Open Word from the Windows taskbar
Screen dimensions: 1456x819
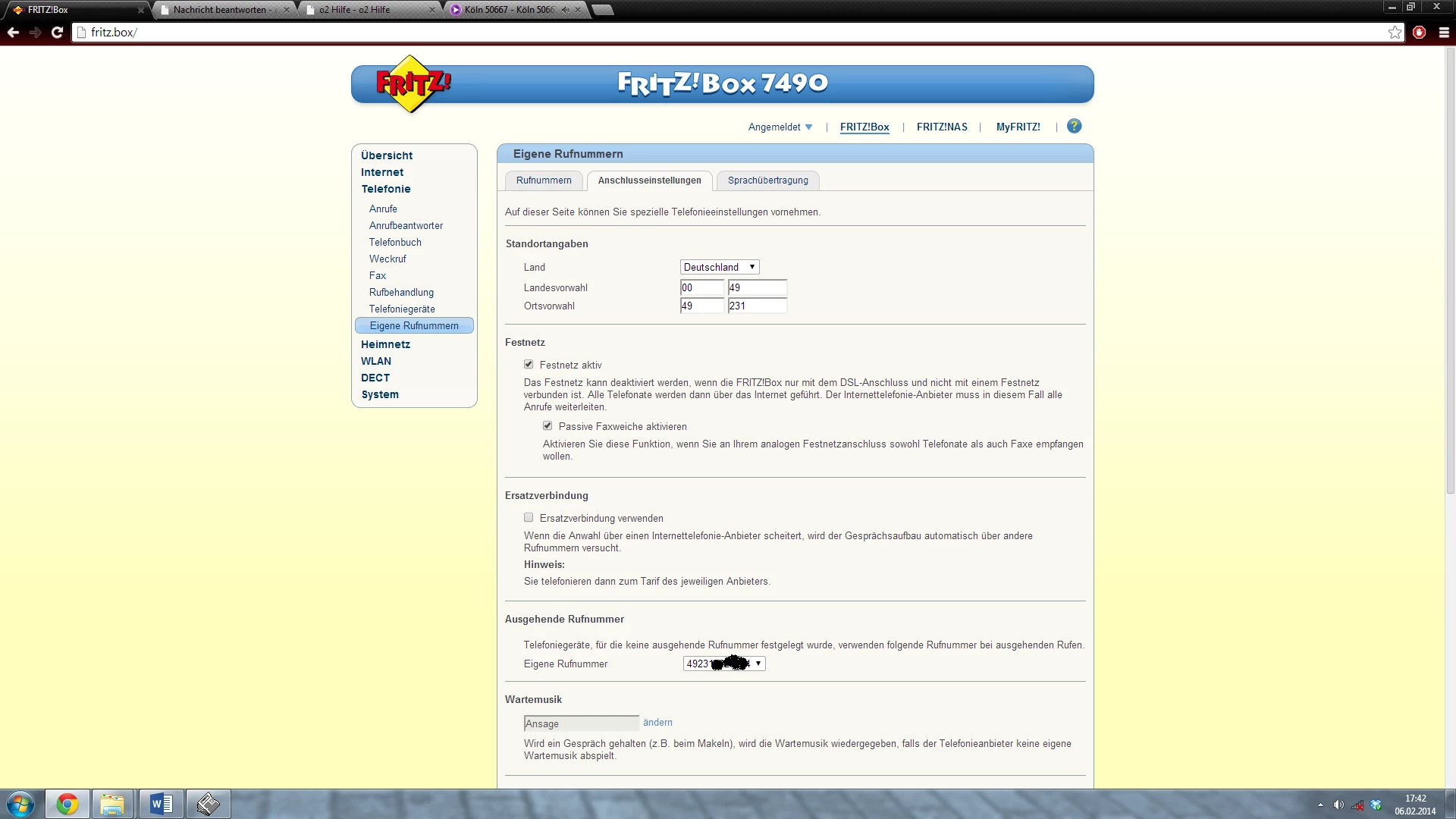tap(162, 804)
